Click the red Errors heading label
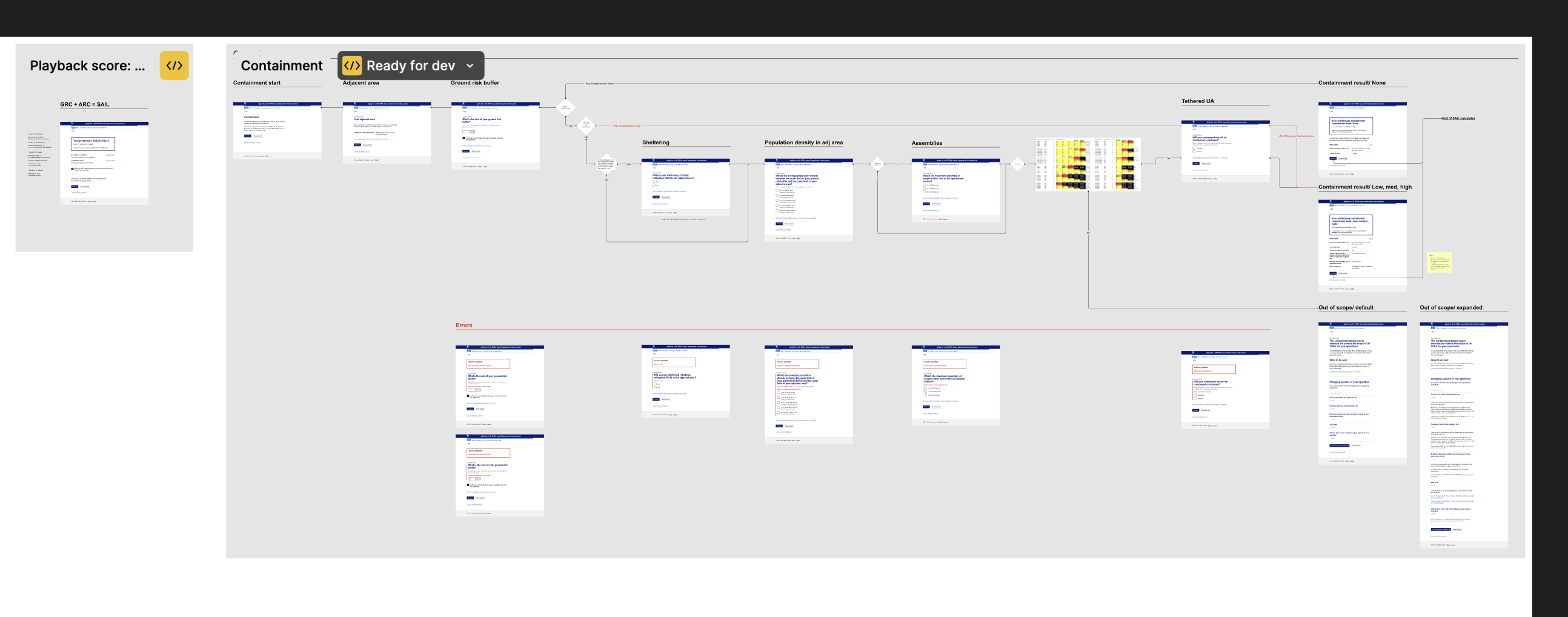 (x=464, y=325)
